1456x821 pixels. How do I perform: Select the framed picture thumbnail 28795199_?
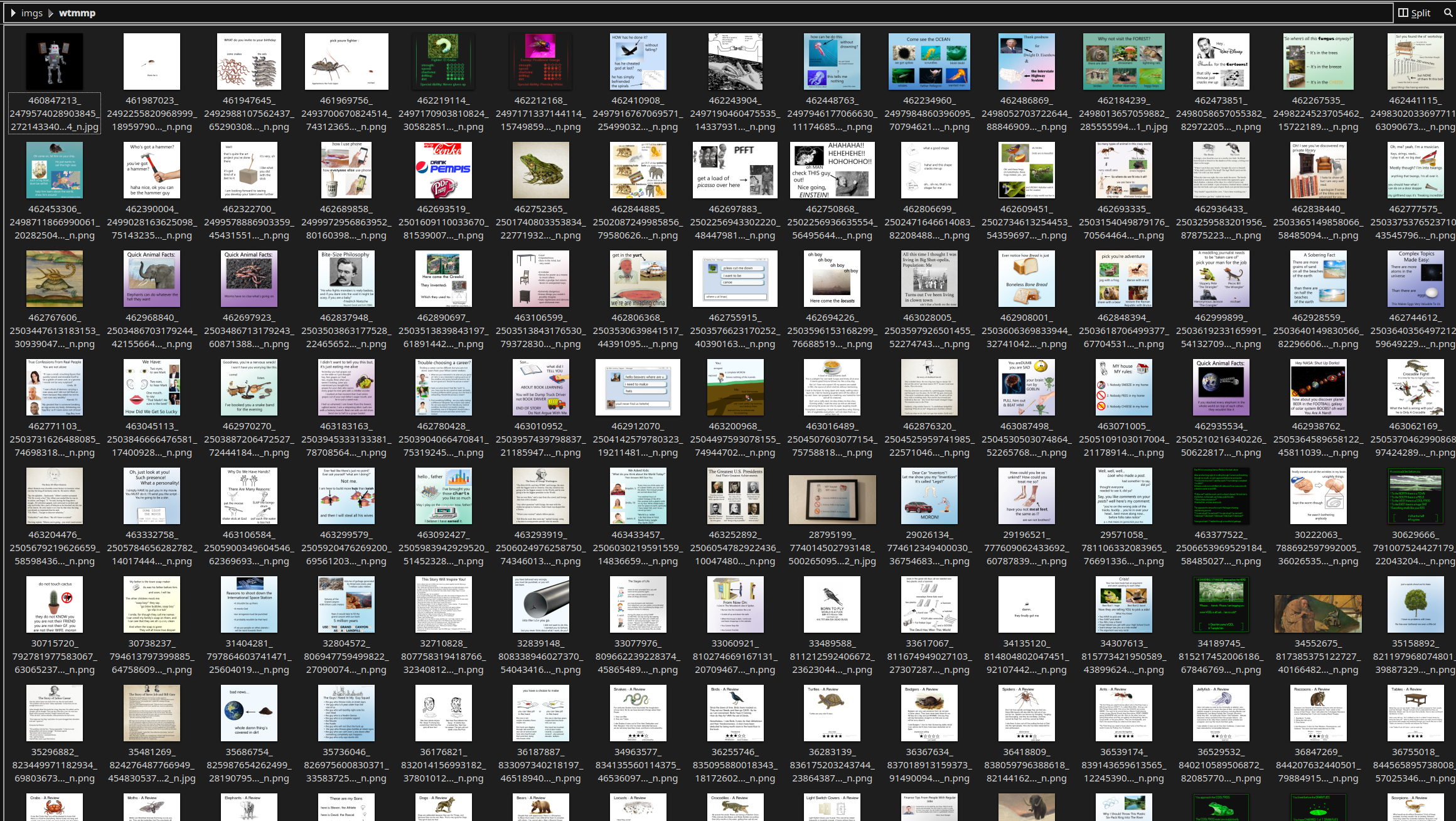[832, 500]
